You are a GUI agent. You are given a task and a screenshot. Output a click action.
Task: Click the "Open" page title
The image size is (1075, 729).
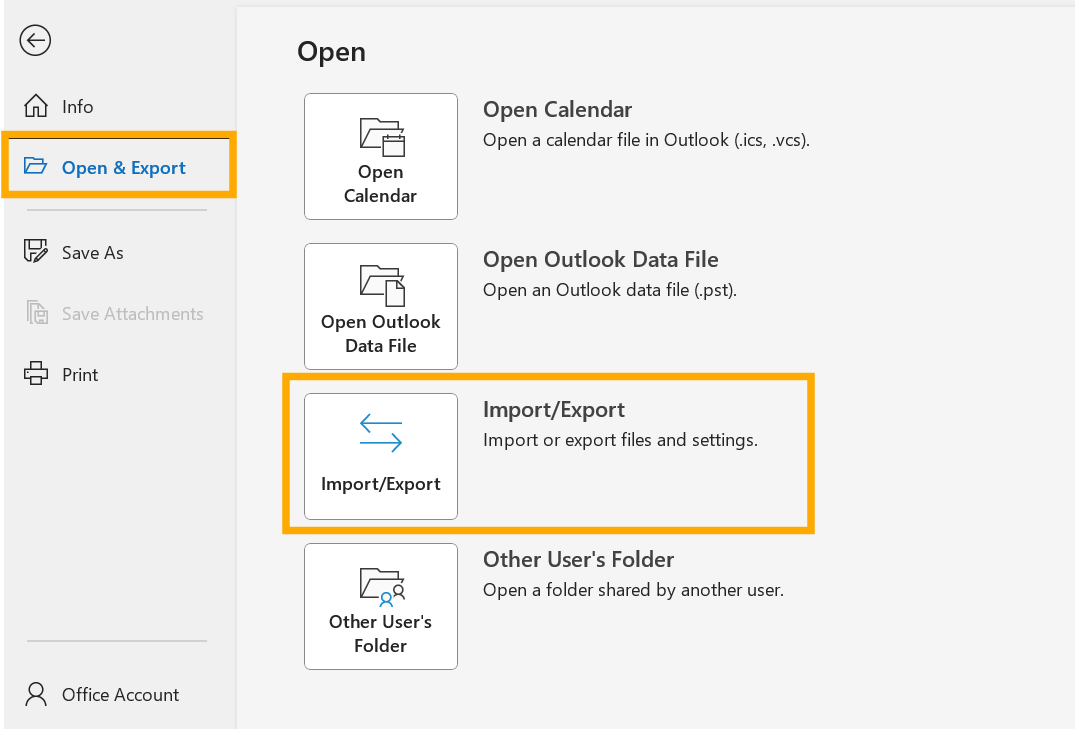pos(331,53)
